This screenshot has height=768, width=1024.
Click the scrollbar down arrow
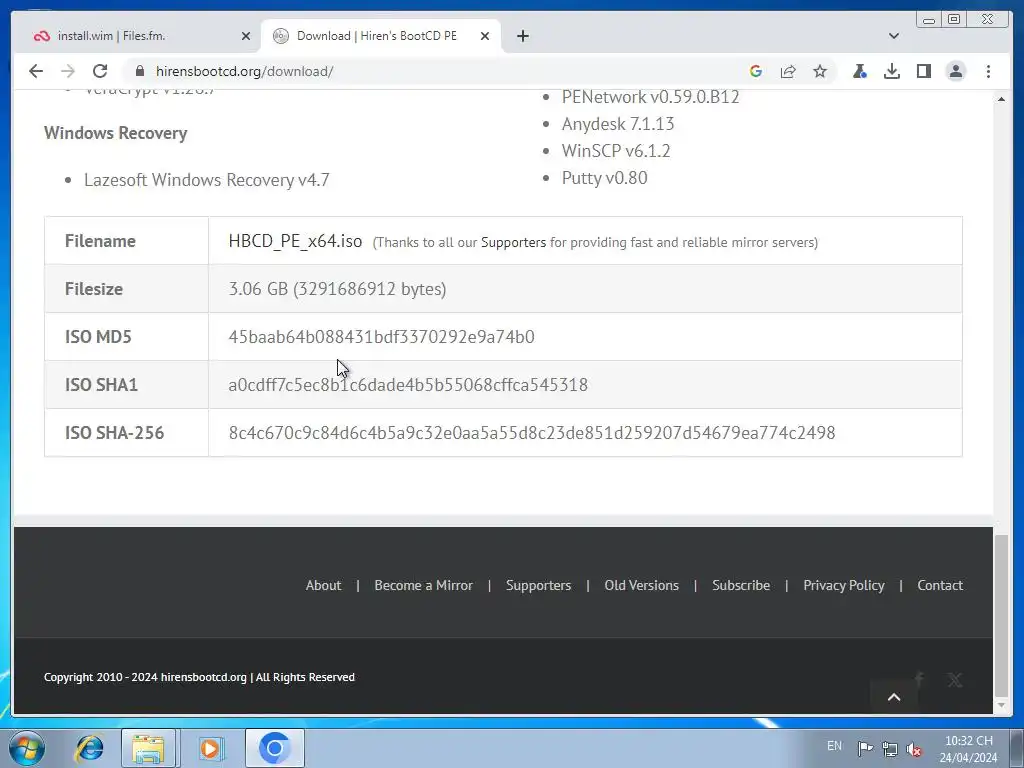(x=1001, y=705)
